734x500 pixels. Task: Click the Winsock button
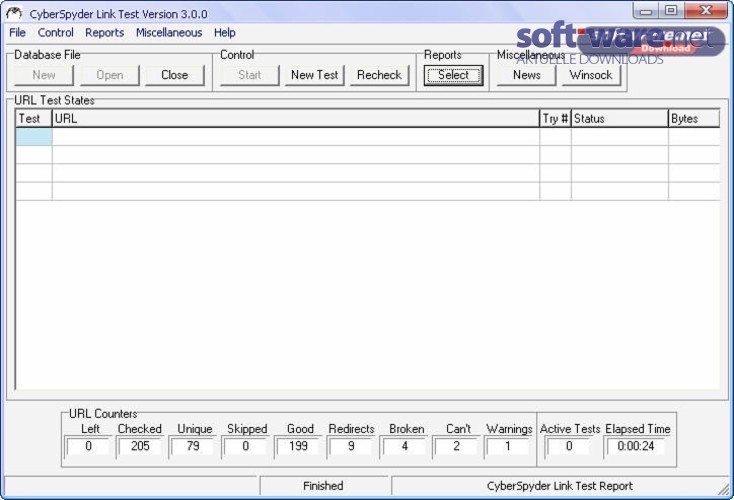pos(591,75)
